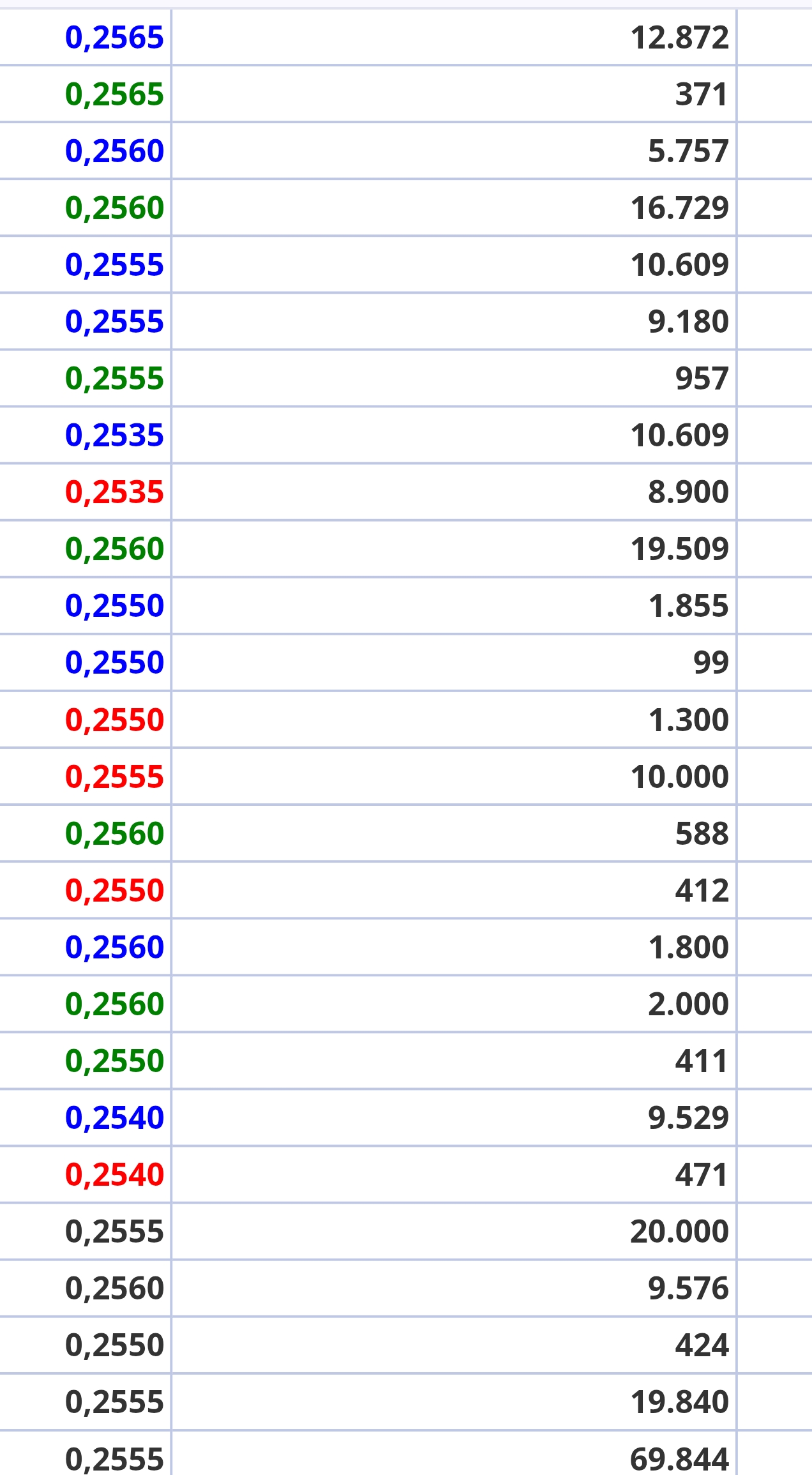Select the volume value 588
The image size is (812, 1475).
702,834
